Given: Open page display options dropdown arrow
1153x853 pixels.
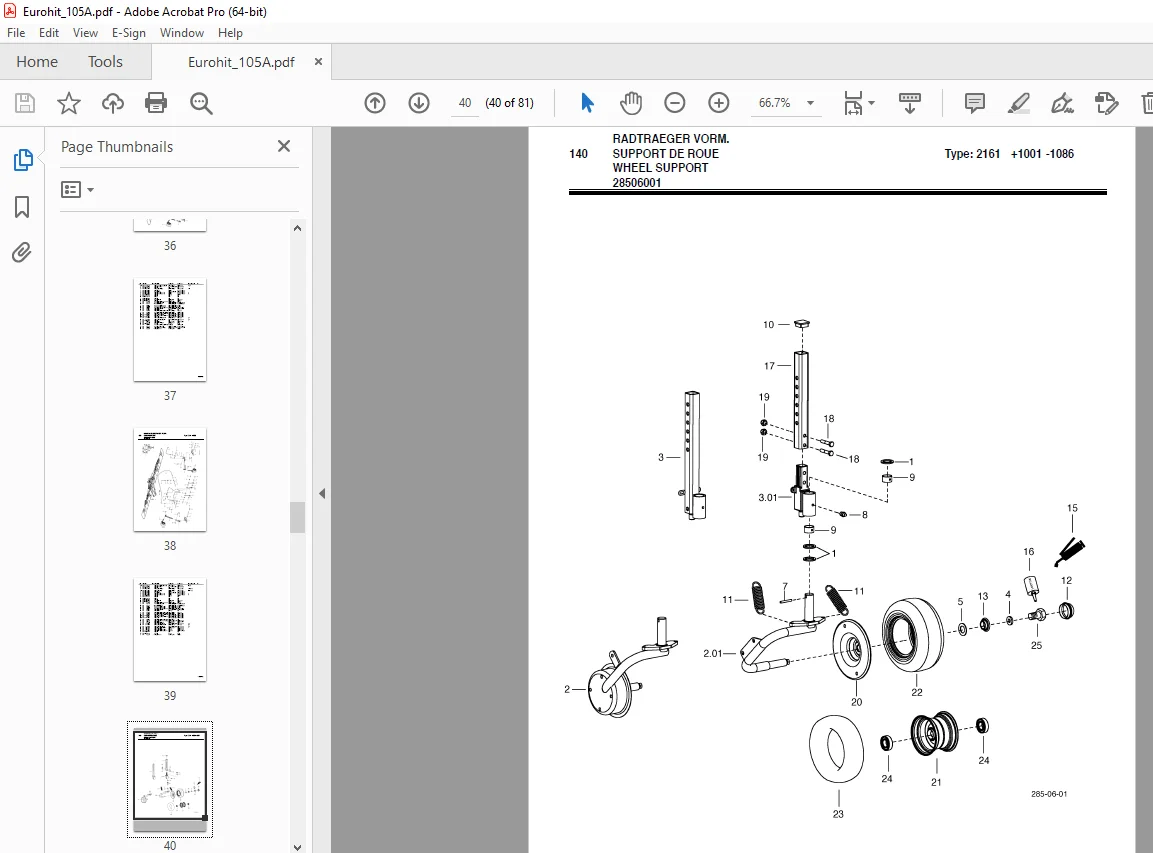Looking at the screenshot, I should point(871,103).
